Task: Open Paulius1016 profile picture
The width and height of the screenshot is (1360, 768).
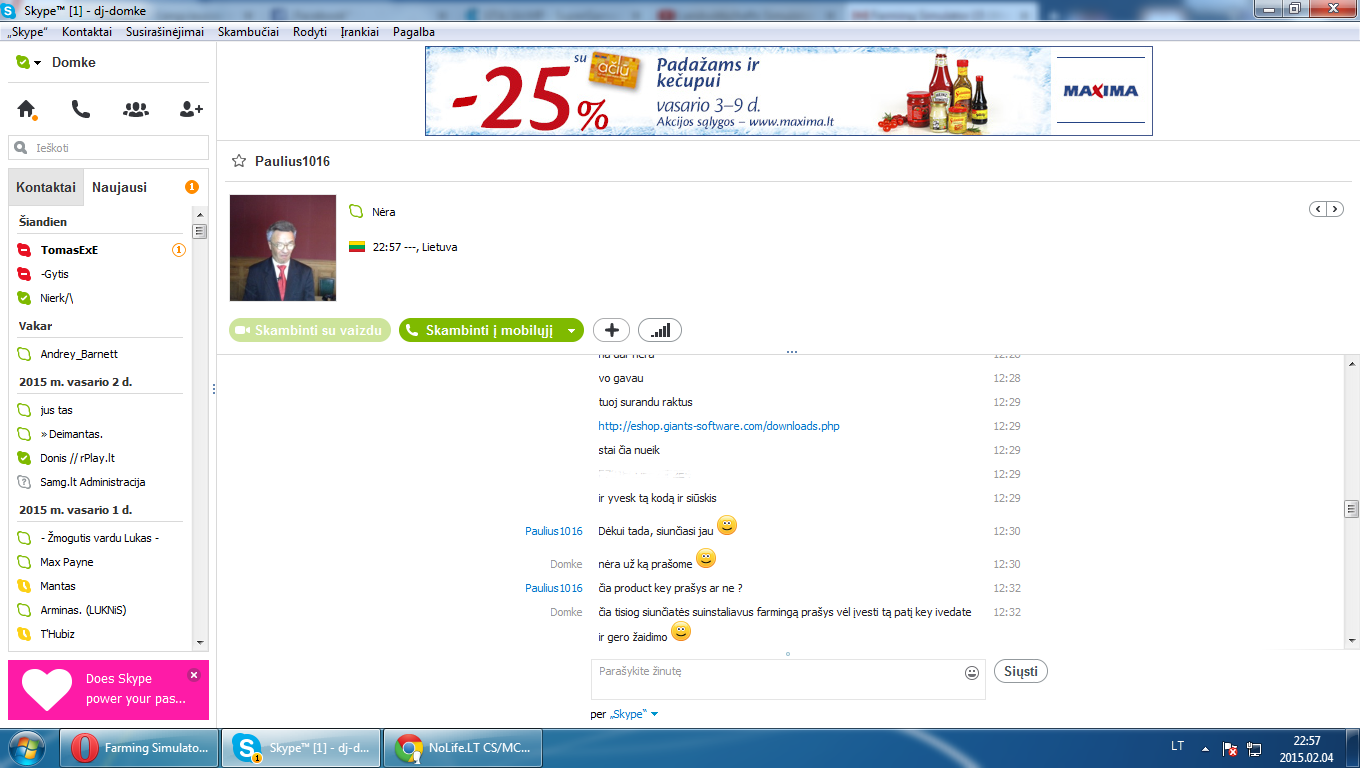Action: pyautogui.click(x=283, y=248)
